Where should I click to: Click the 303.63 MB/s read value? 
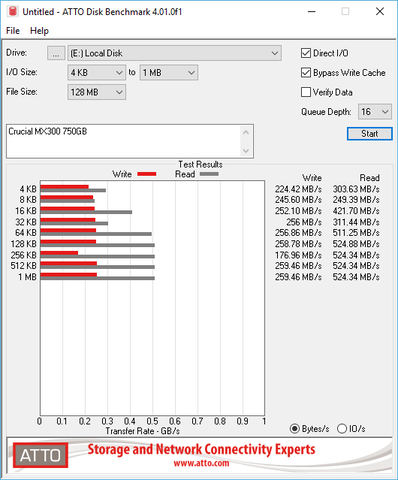pyautogui.click(x=356, y=189)
